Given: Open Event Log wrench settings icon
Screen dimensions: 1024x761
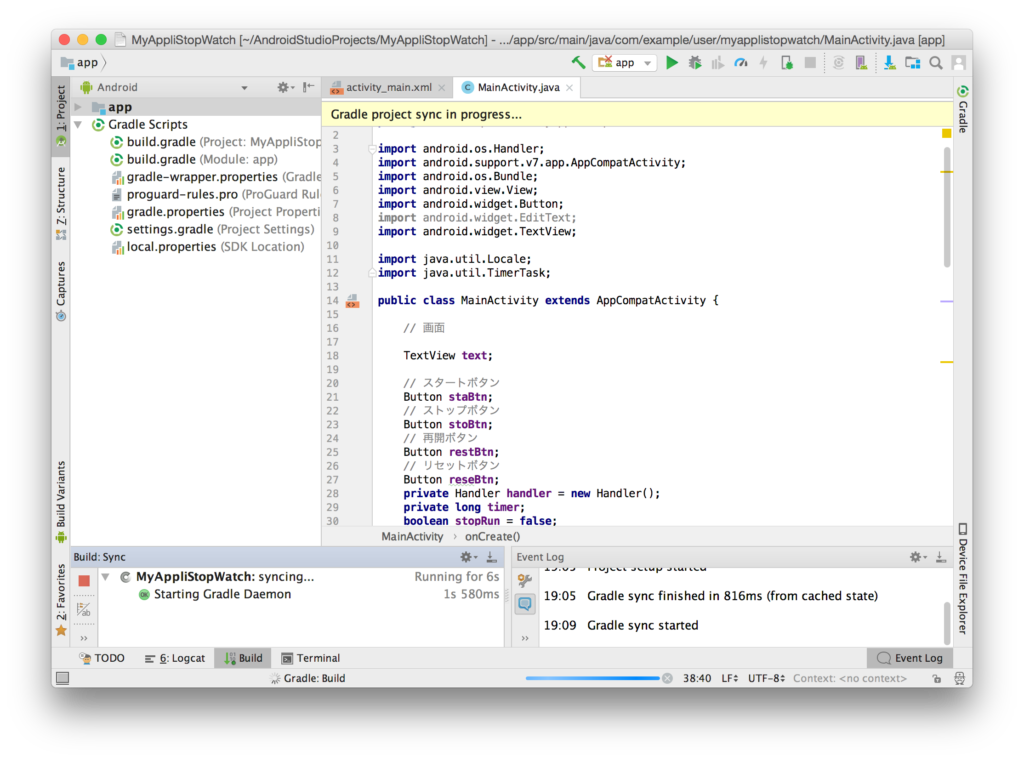Looking at the screenshot, I should (524, 579).
